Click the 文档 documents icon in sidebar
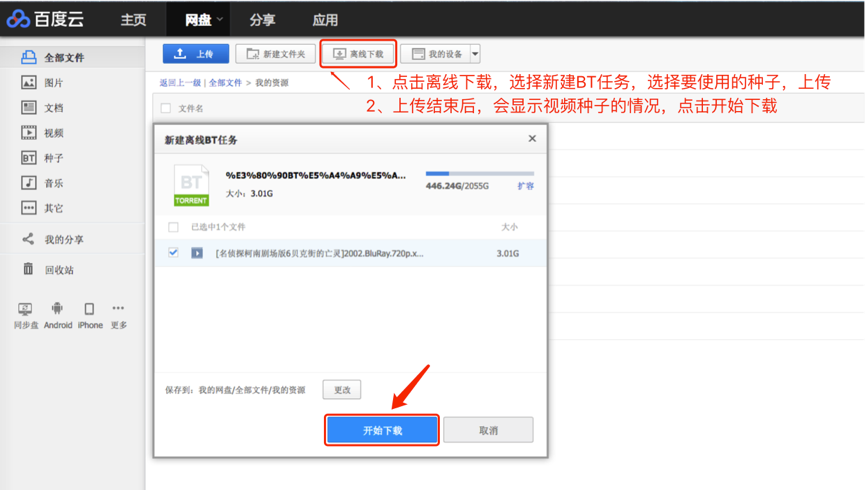The height and width of the screenshot is (490, 865). (x=29, y=107)
